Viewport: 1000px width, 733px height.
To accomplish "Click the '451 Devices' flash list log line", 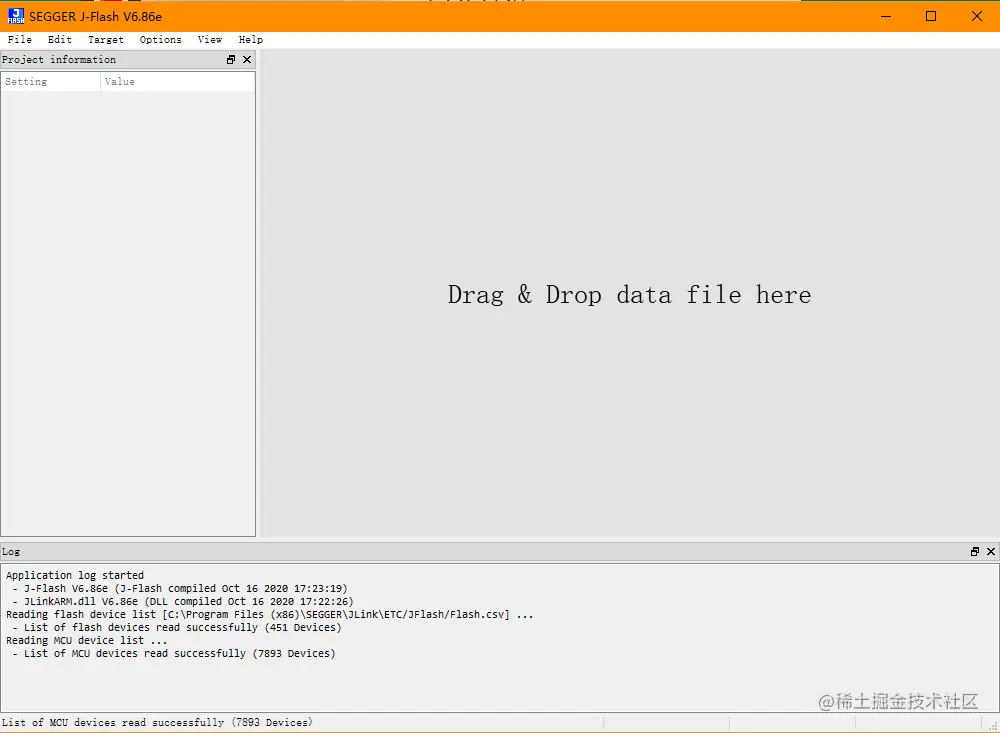I will [x=177, y=628].
